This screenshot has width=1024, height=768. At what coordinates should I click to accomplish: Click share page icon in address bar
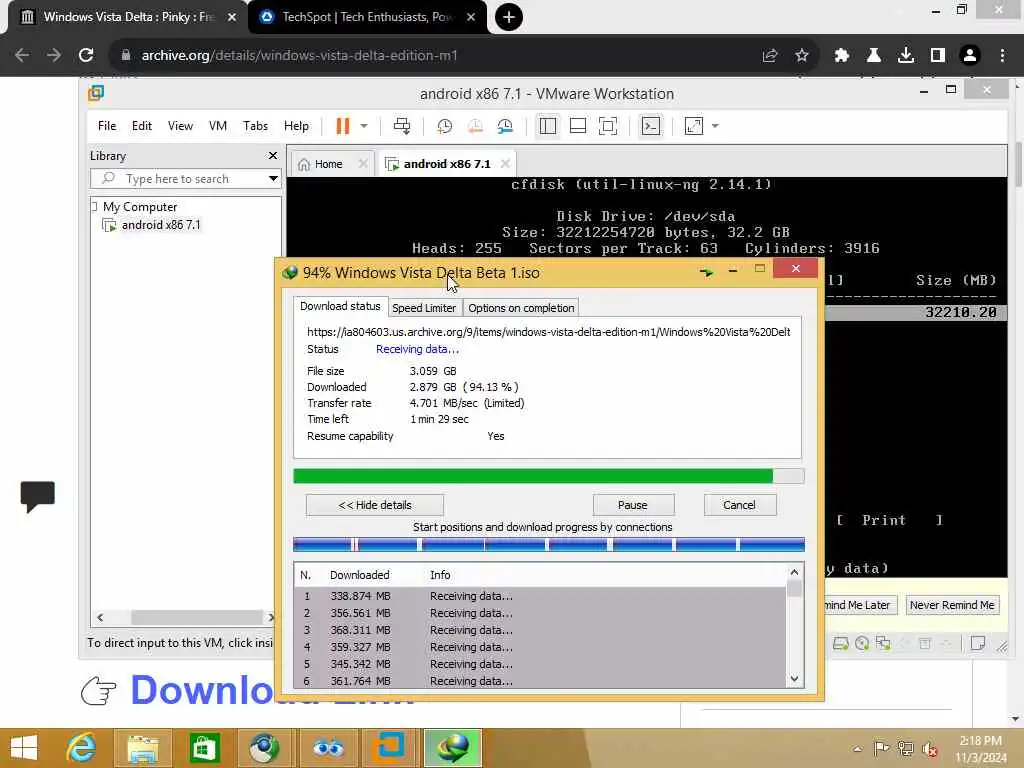tap(770, 56)
